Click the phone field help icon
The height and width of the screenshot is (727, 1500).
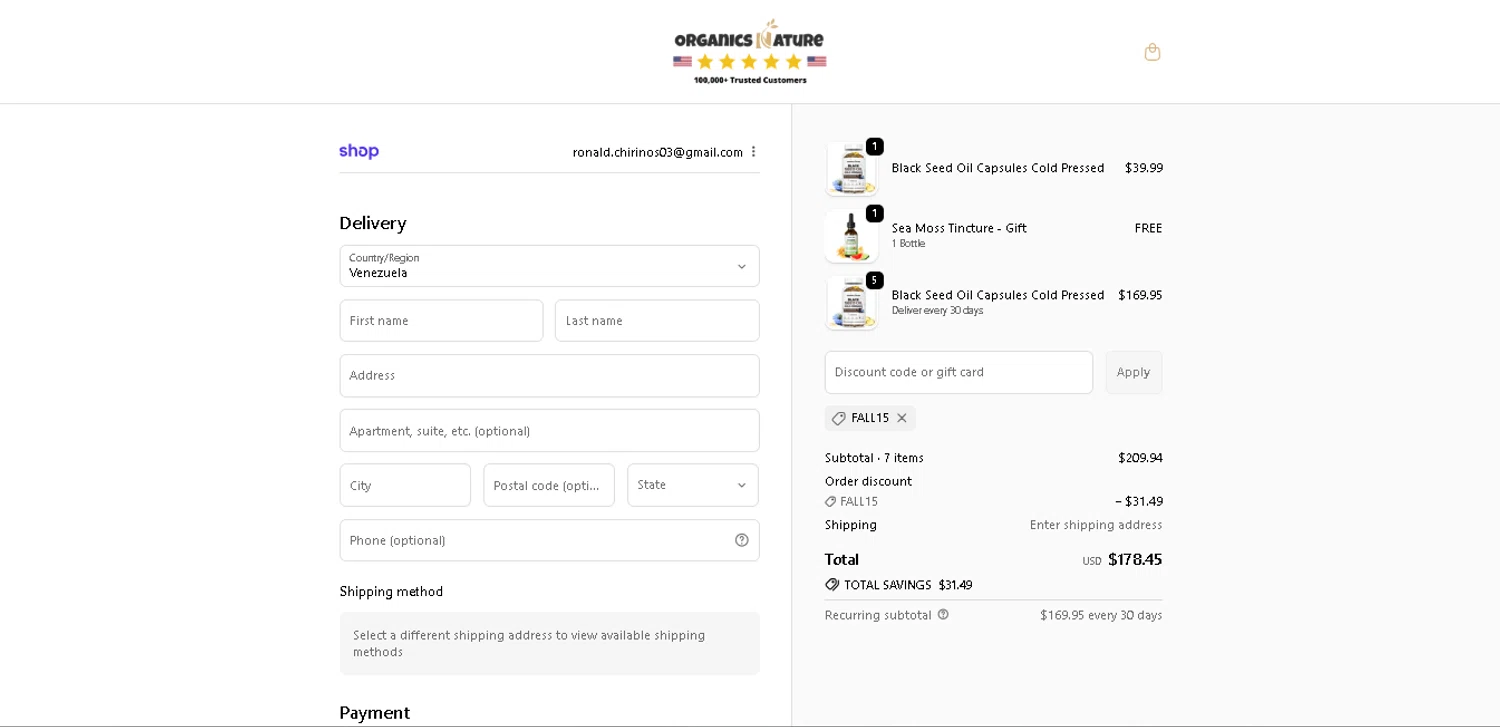(742, 540)
